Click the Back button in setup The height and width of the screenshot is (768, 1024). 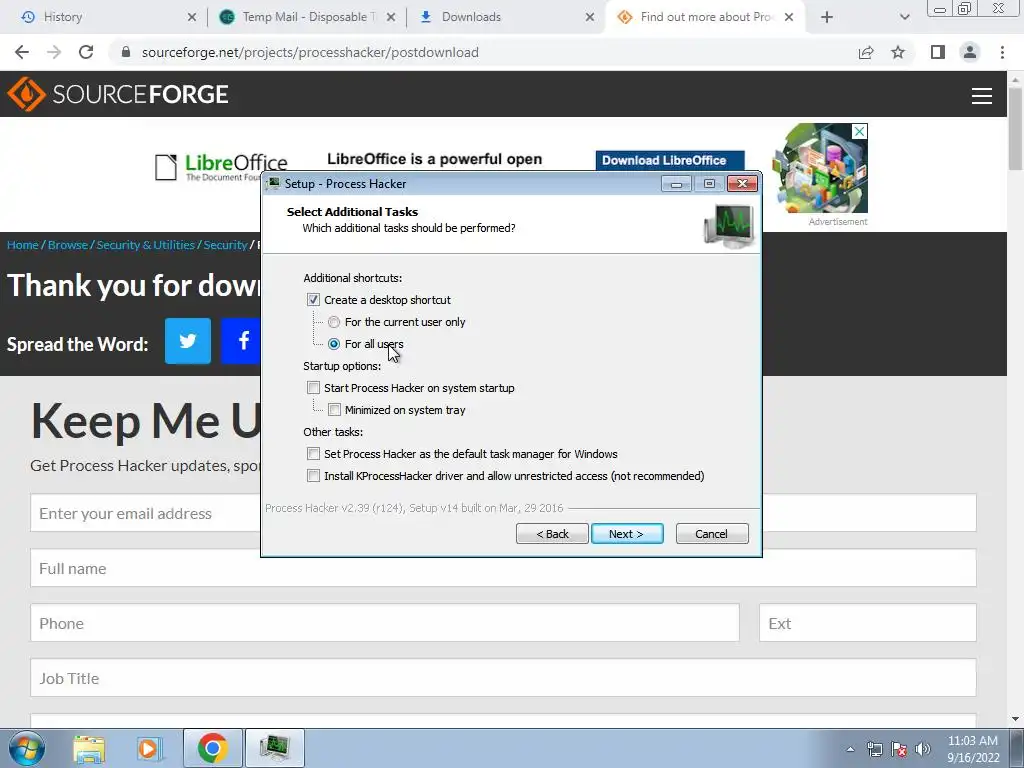click(x=552, y=534)
